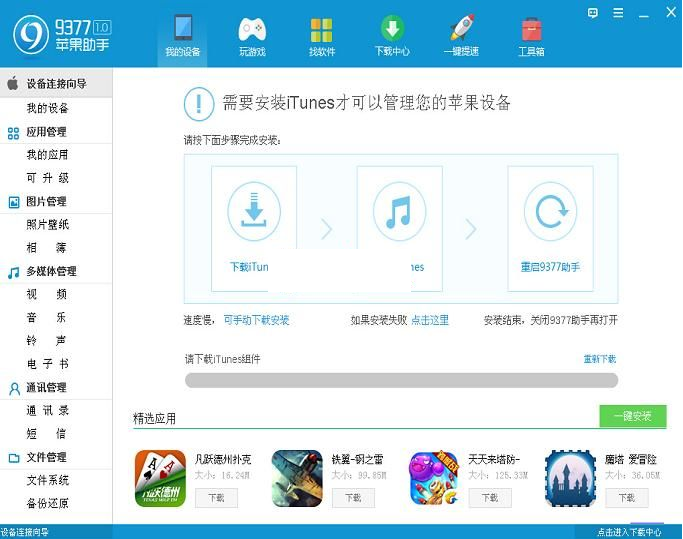
Task: Select the 我的设备 top tab
Action: [x=182, y=34]
